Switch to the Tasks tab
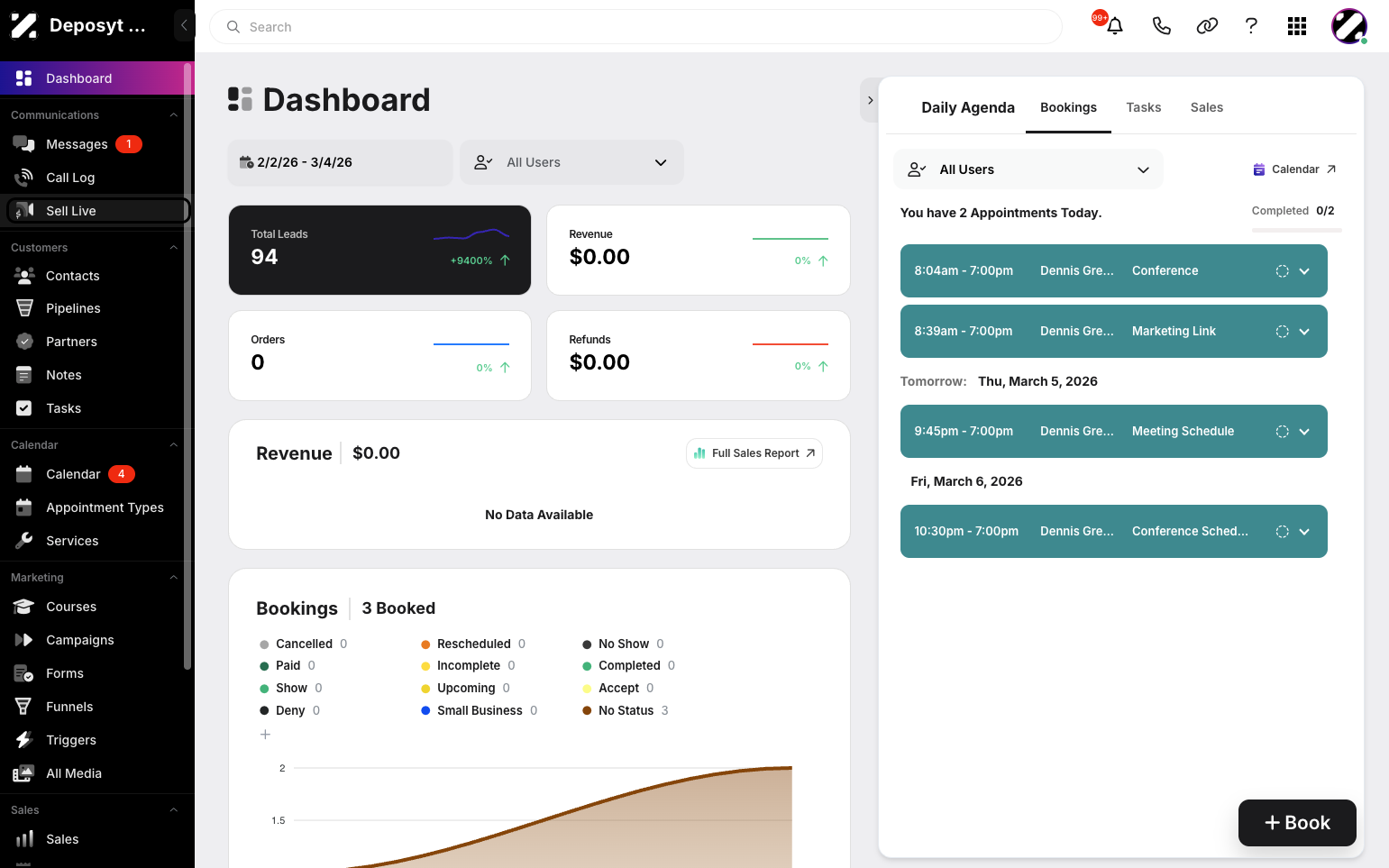 tap(1143, 107)
